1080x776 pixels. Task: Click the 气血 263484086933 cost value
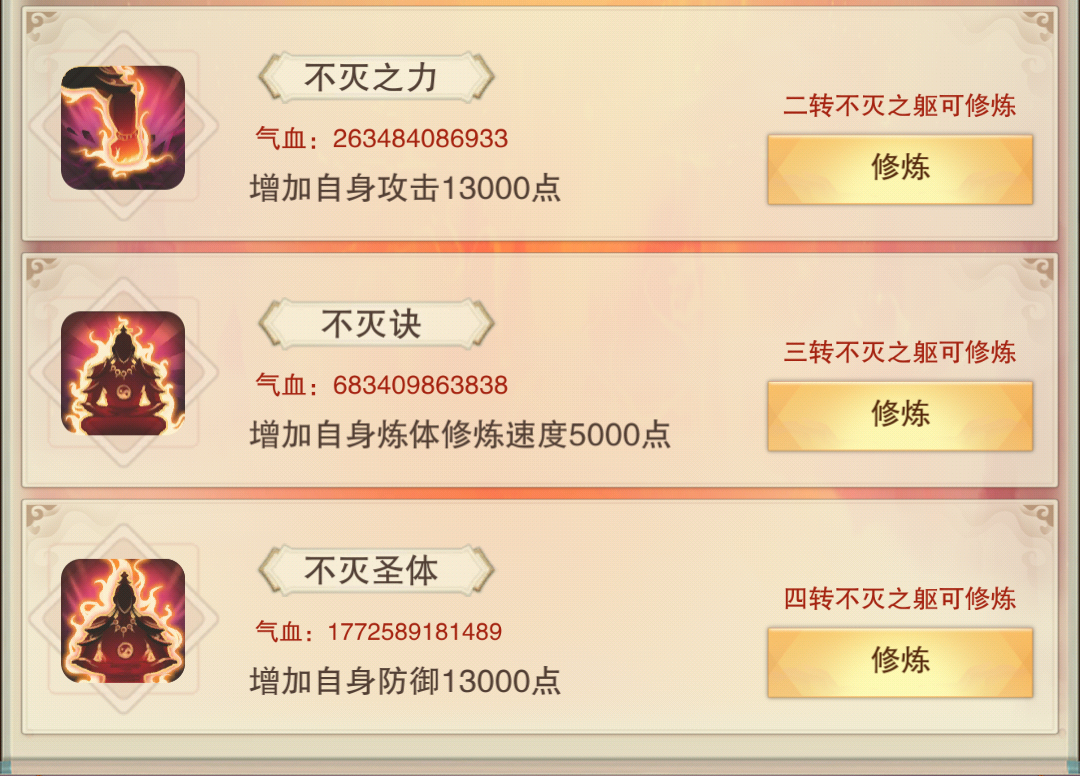(382, 139)
